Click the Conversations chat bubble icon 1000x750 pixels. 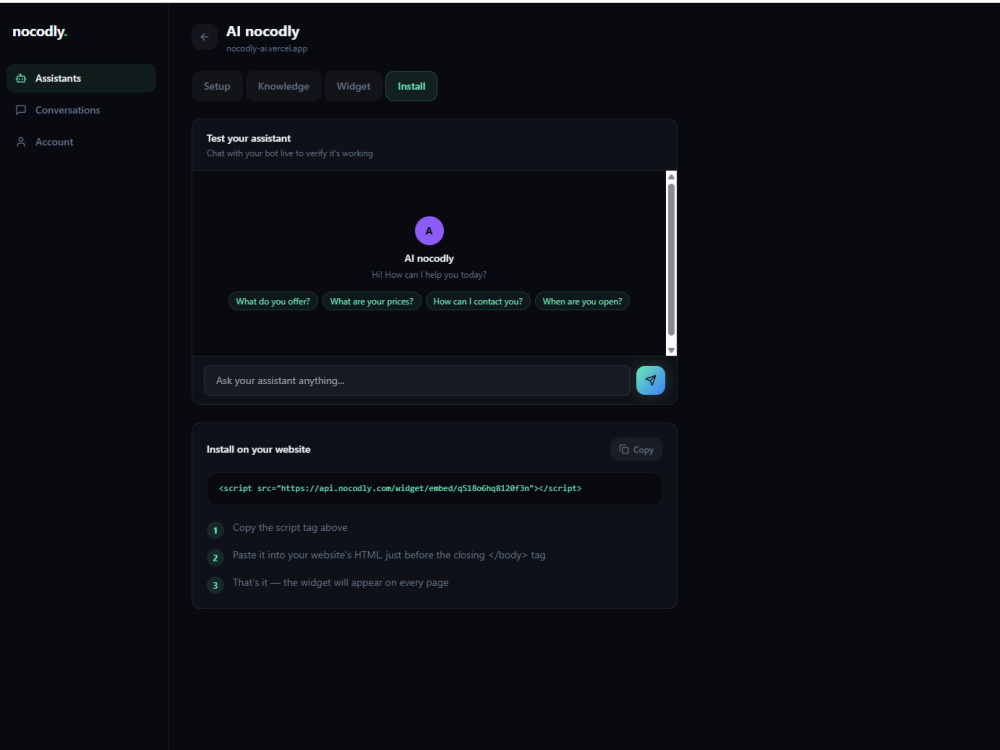click(21, 110)
